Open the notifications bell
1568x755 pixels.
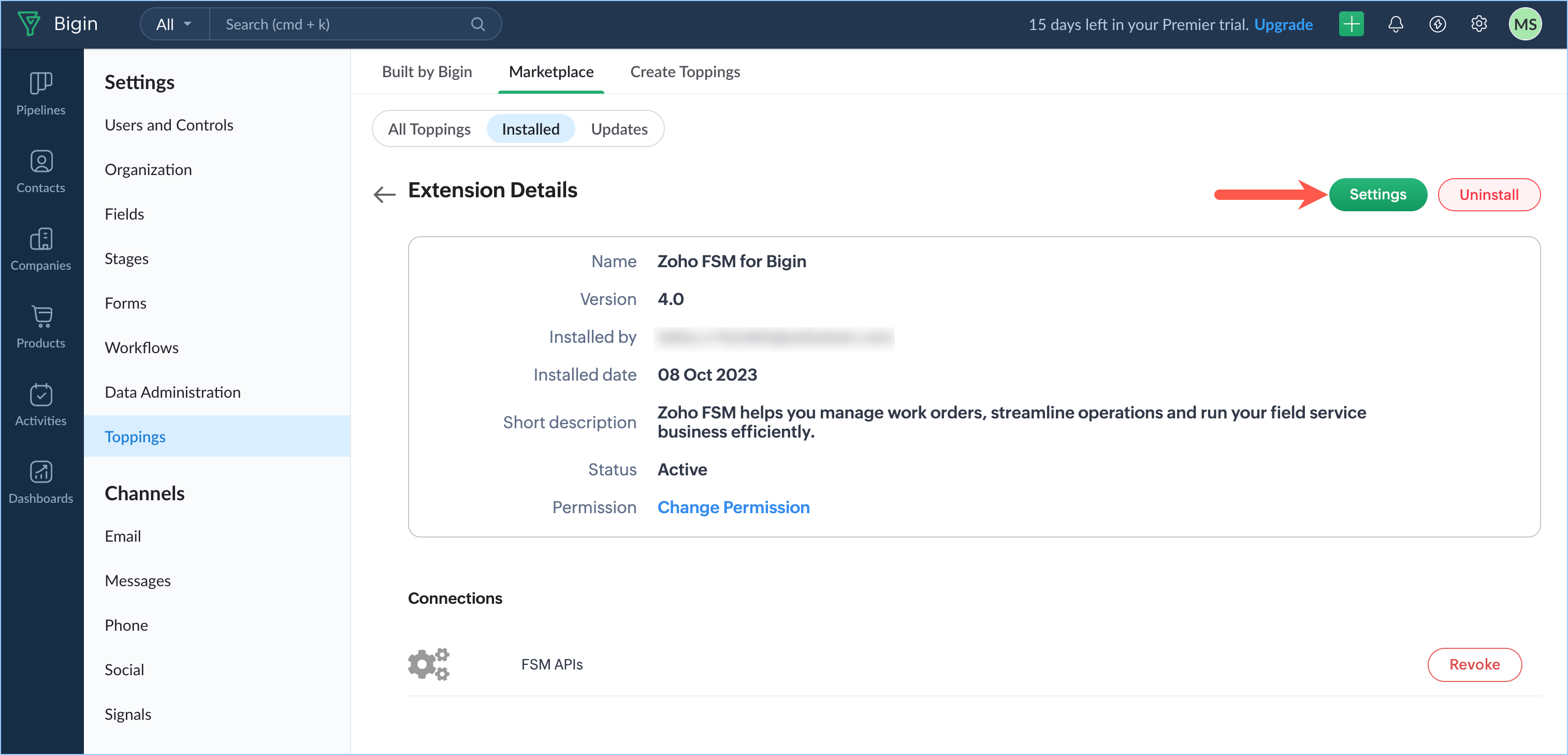click(1395, 24)
